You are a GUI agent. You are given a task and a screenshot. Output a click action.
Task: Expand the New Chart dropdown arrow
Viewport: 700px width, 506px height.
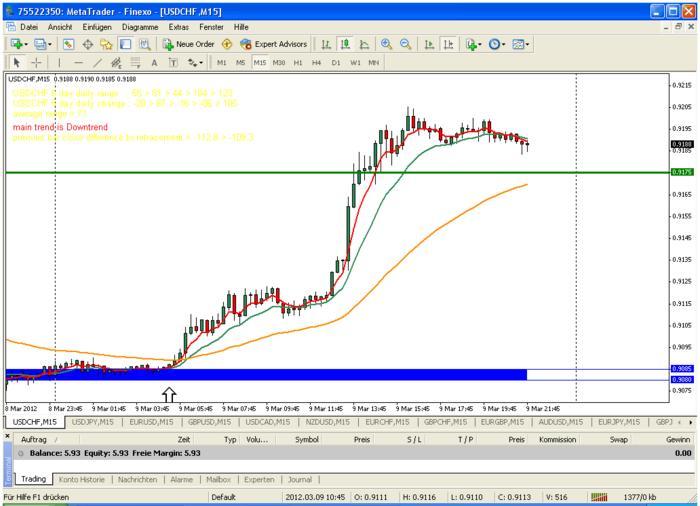[26, 45]
